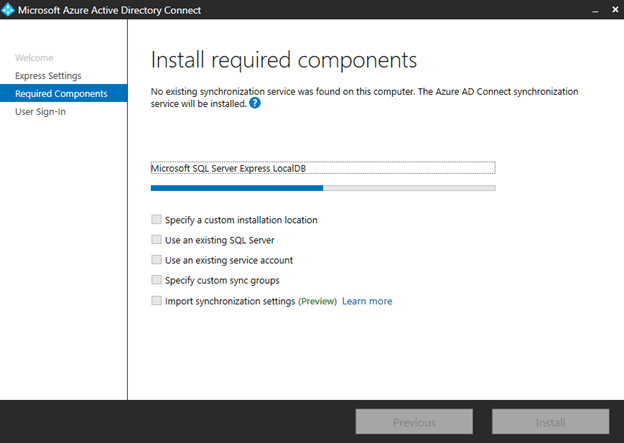Image resolution: width=624 pixels, height=443 pixels.
Task: Check Use an existing SQL Server
Action: pos(155,240)
